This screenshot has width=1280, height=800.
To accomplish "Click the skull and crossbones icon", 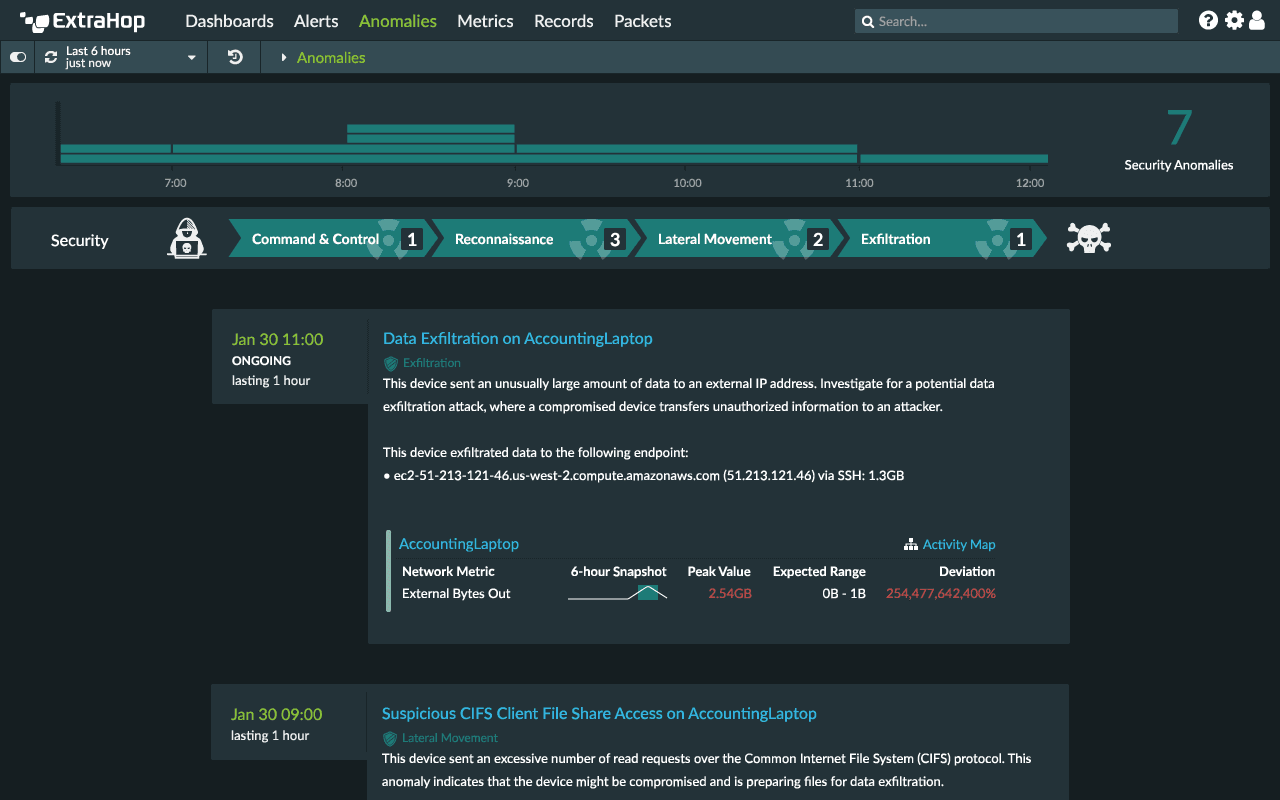I will pyautogui.click(x=1089, y=238).
